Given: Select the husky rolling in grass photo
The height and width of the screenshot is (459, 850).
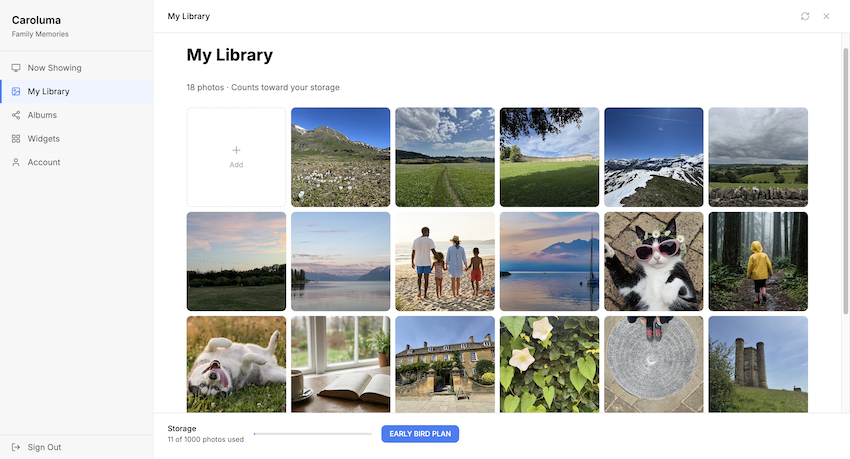Looking at the screenshot, I should click(236, 364).
